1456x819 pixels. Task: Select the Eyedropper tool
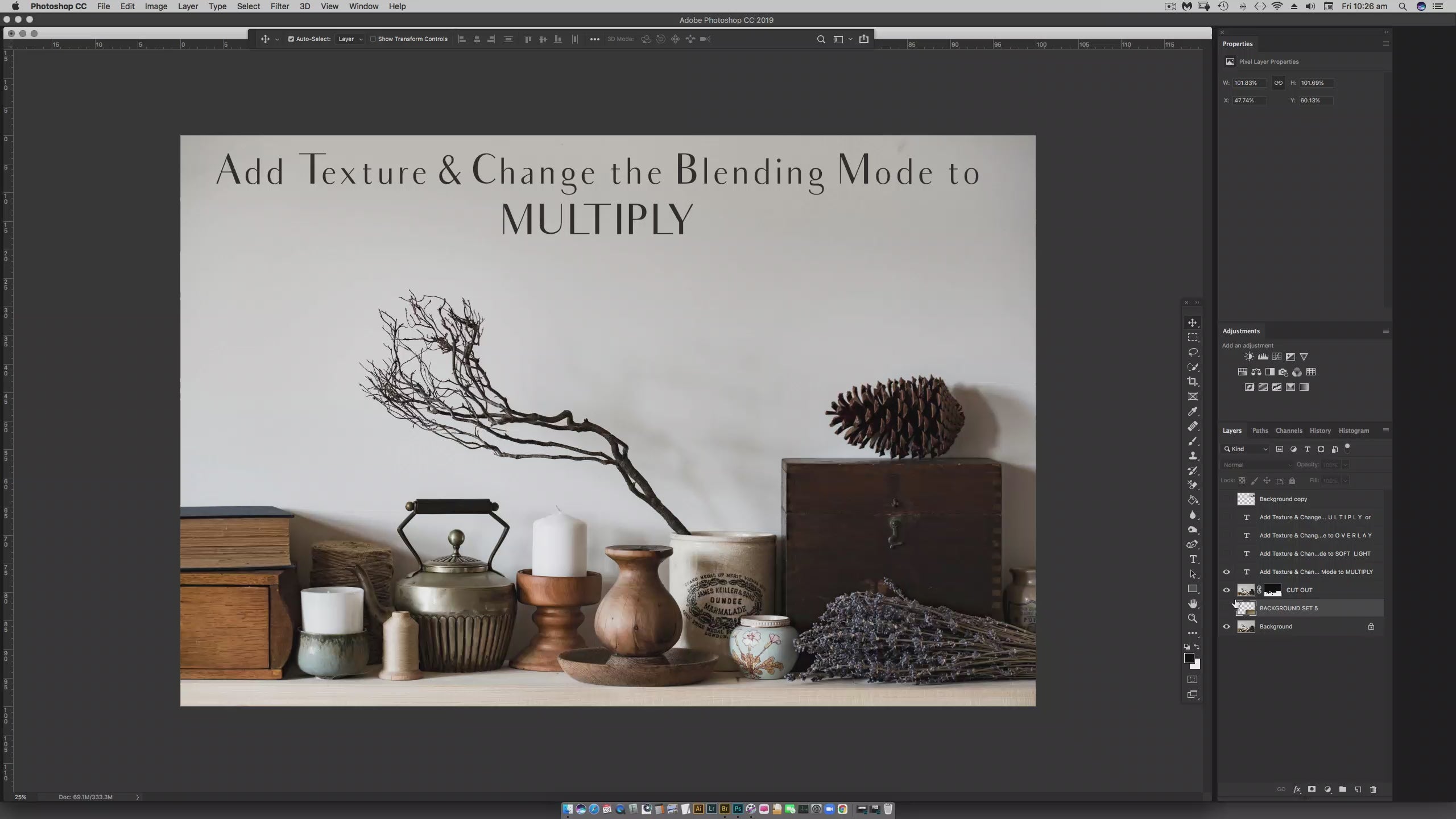[x=1193, y=411]
